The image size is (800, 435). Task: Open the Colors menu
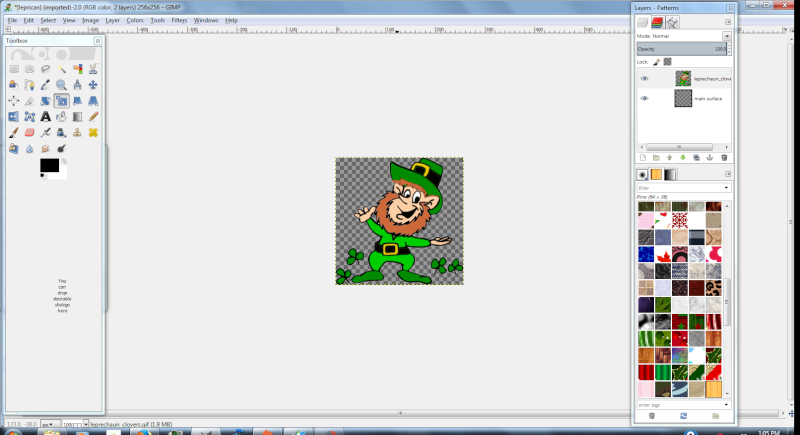pos(135,20)
